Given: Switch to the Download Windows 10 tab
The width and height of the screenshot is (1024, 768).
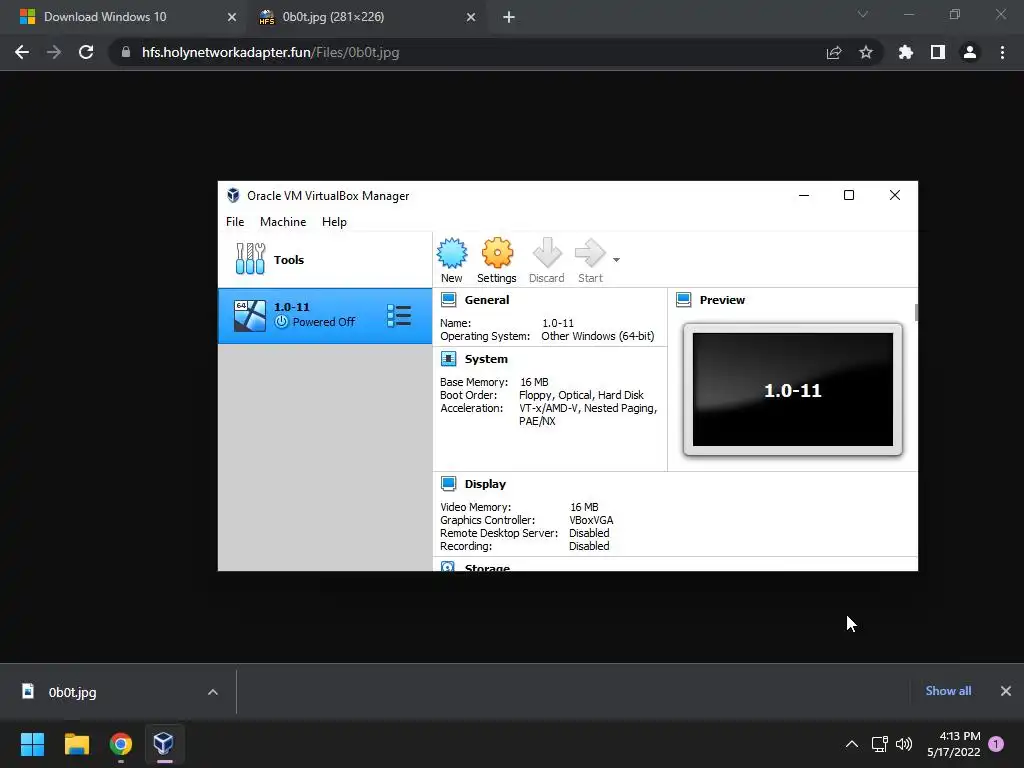Looking at the screenshot, I should 124,17.
